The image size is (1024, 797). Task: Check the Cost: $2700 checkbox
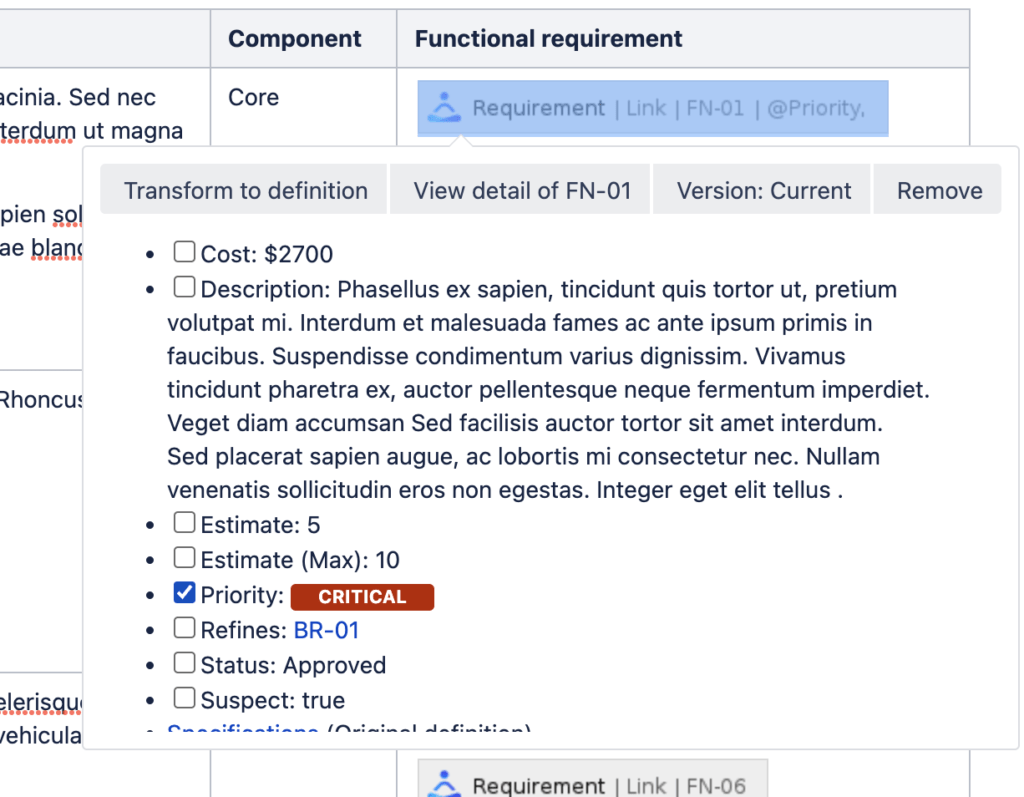point(184,252)
